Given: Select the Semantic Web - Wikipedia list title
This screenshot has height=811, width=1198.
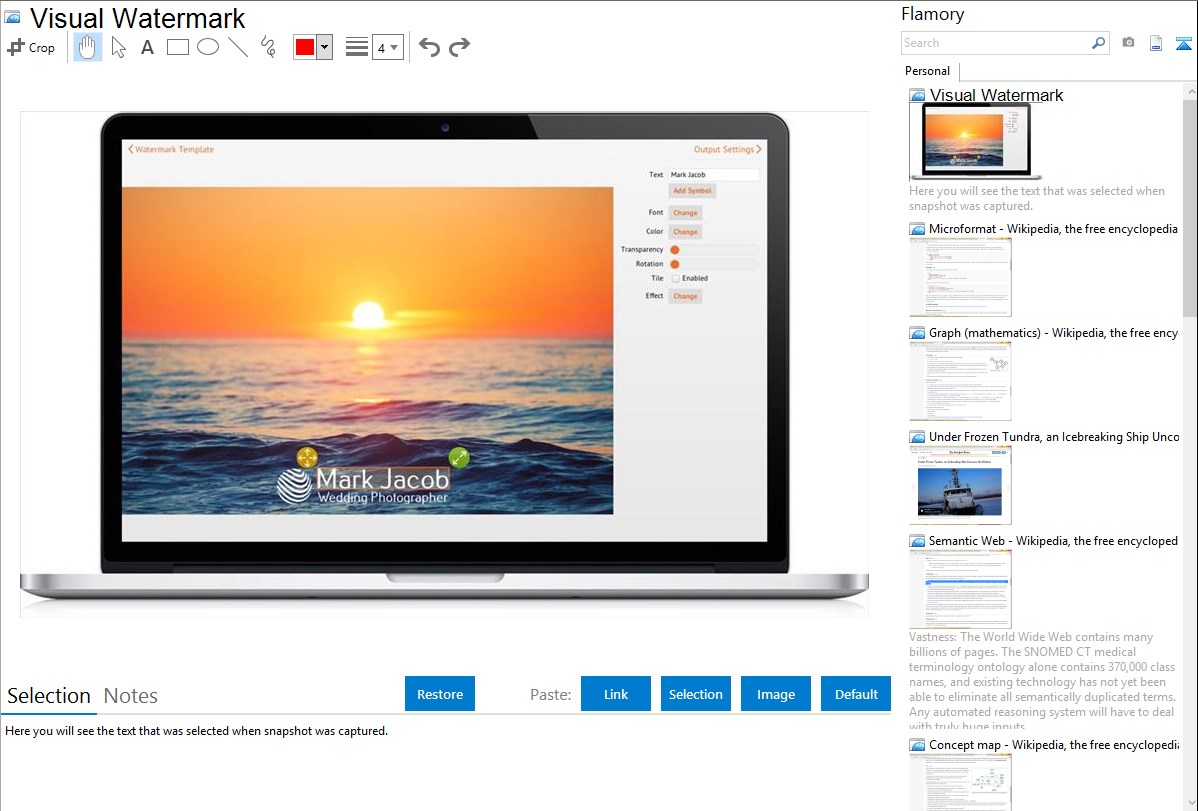Looking at the screenshot, I should pos(1053,540).
